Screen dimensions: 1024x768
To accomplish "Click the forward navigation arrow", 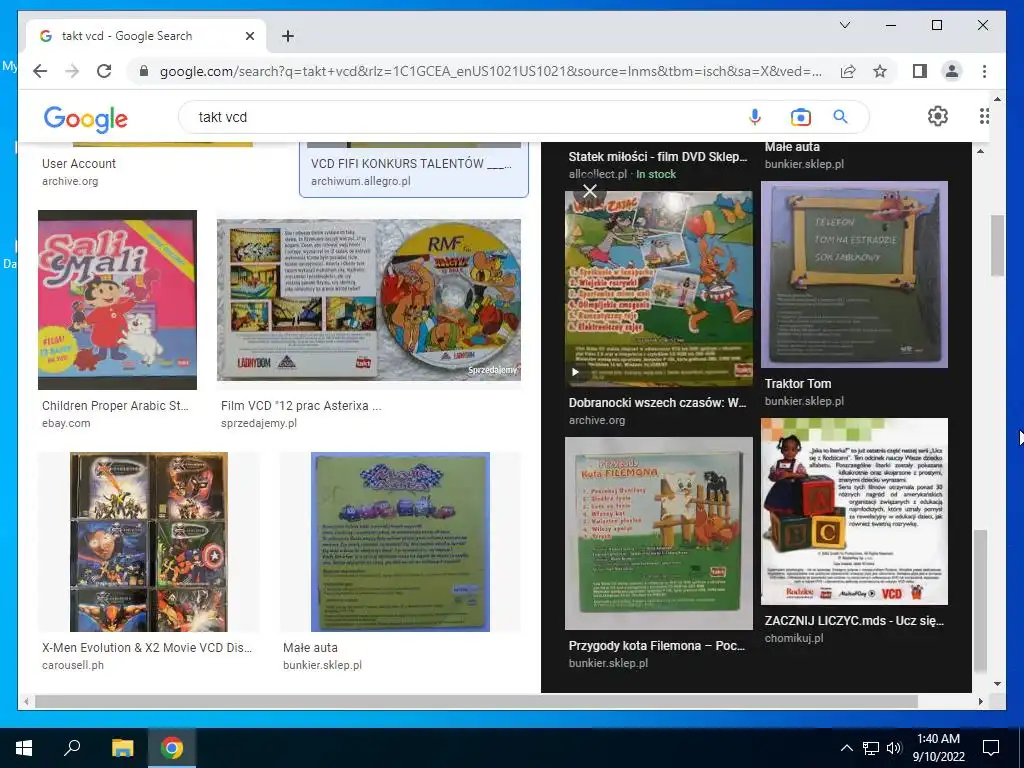I will (x=72, y=71).
